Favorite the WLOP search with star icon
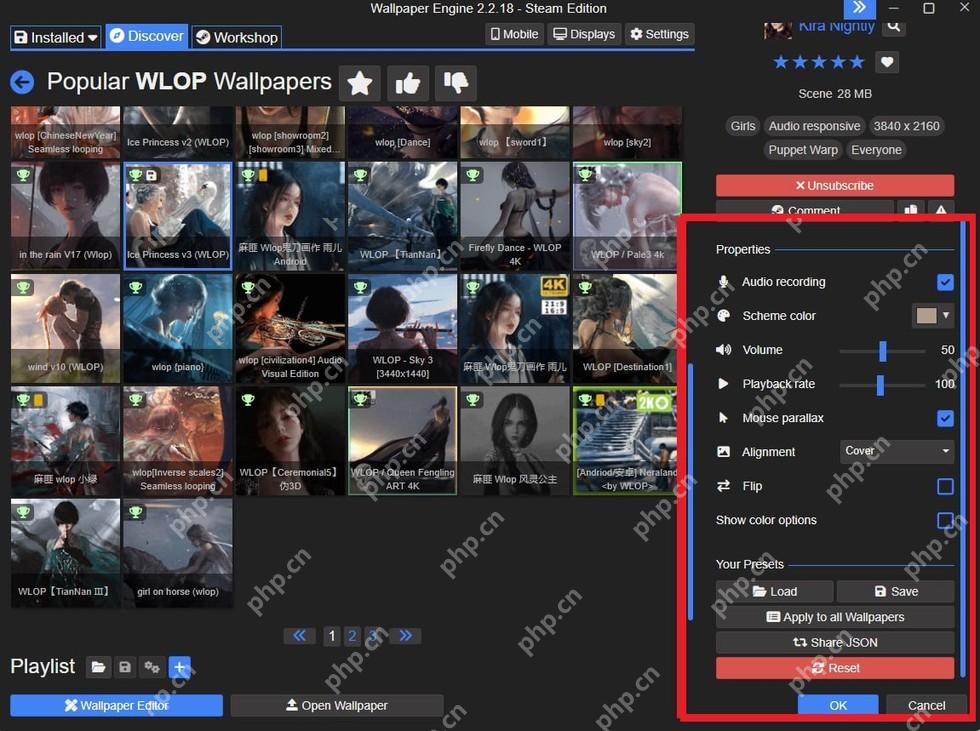Image resolution: width=980 pixels, height=731 pixels. coord(360,83)
